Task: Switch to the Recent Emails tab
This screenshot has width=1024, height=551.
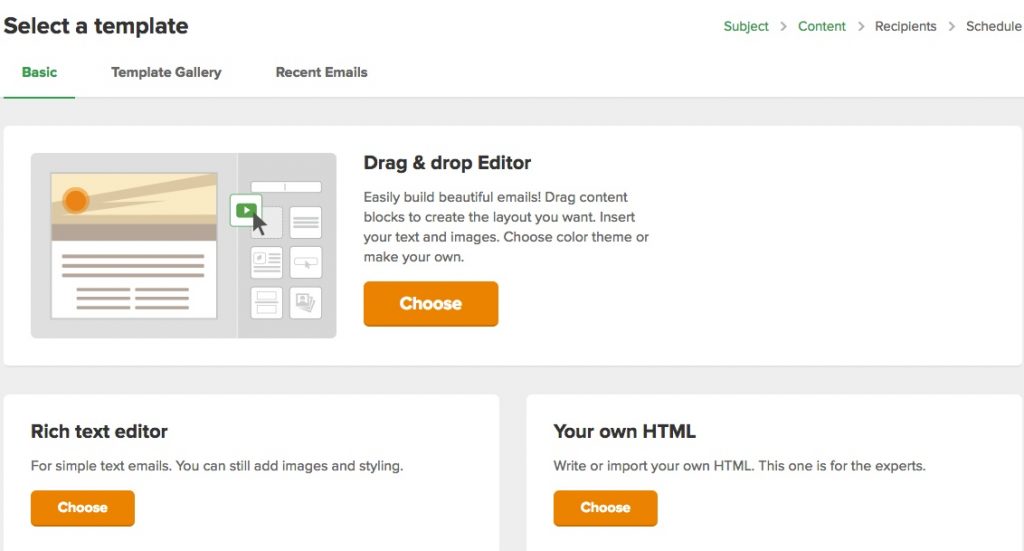Action: 321,72
